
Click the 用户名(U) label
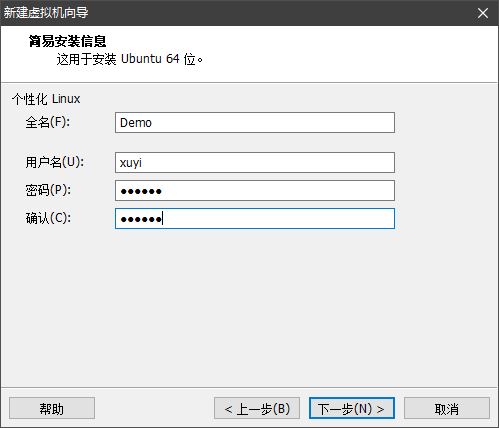[55, 162]
